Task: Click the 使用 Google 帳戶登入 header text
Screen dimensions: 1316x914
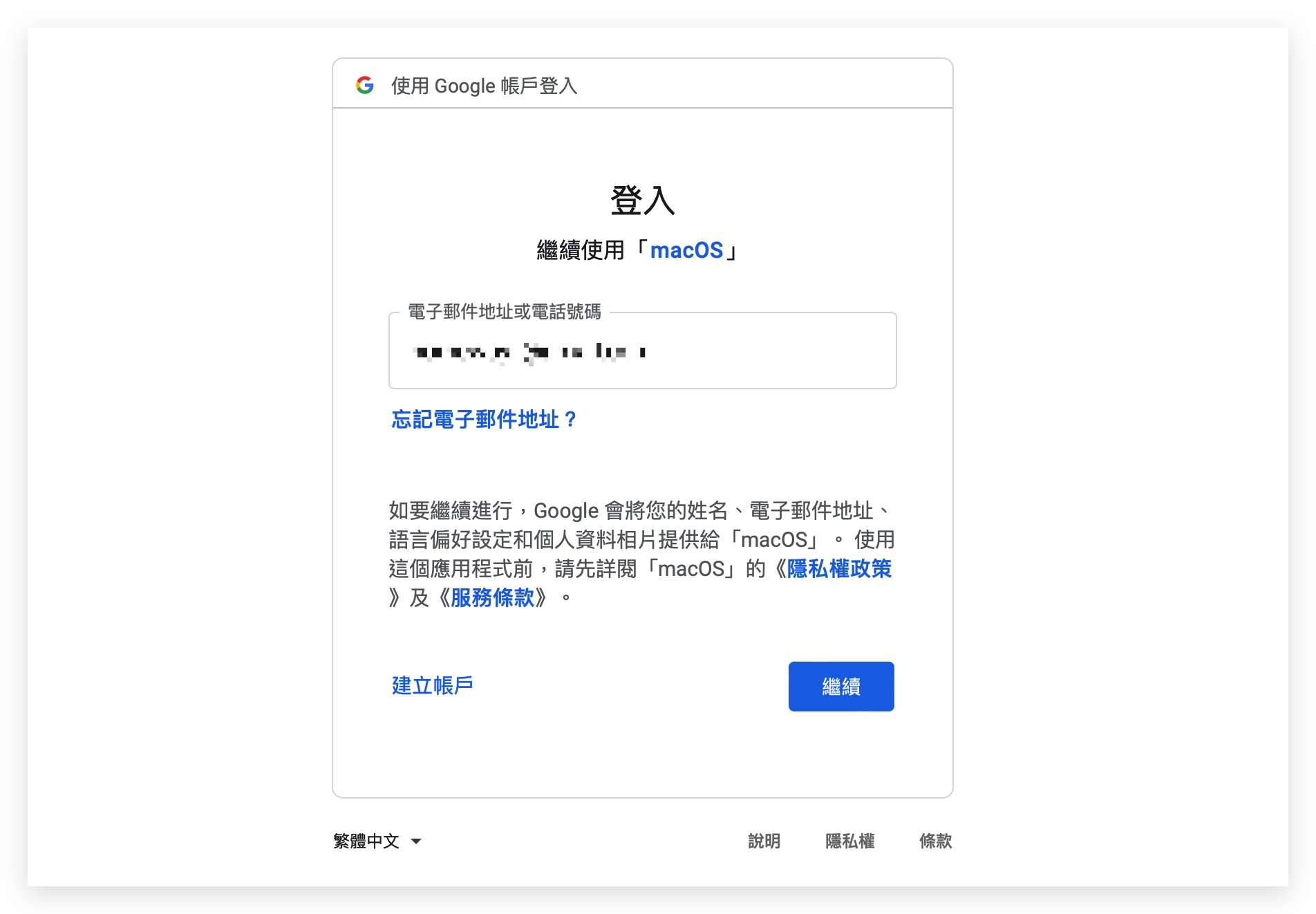Action: pyautogui.click(x=484, y=86)
